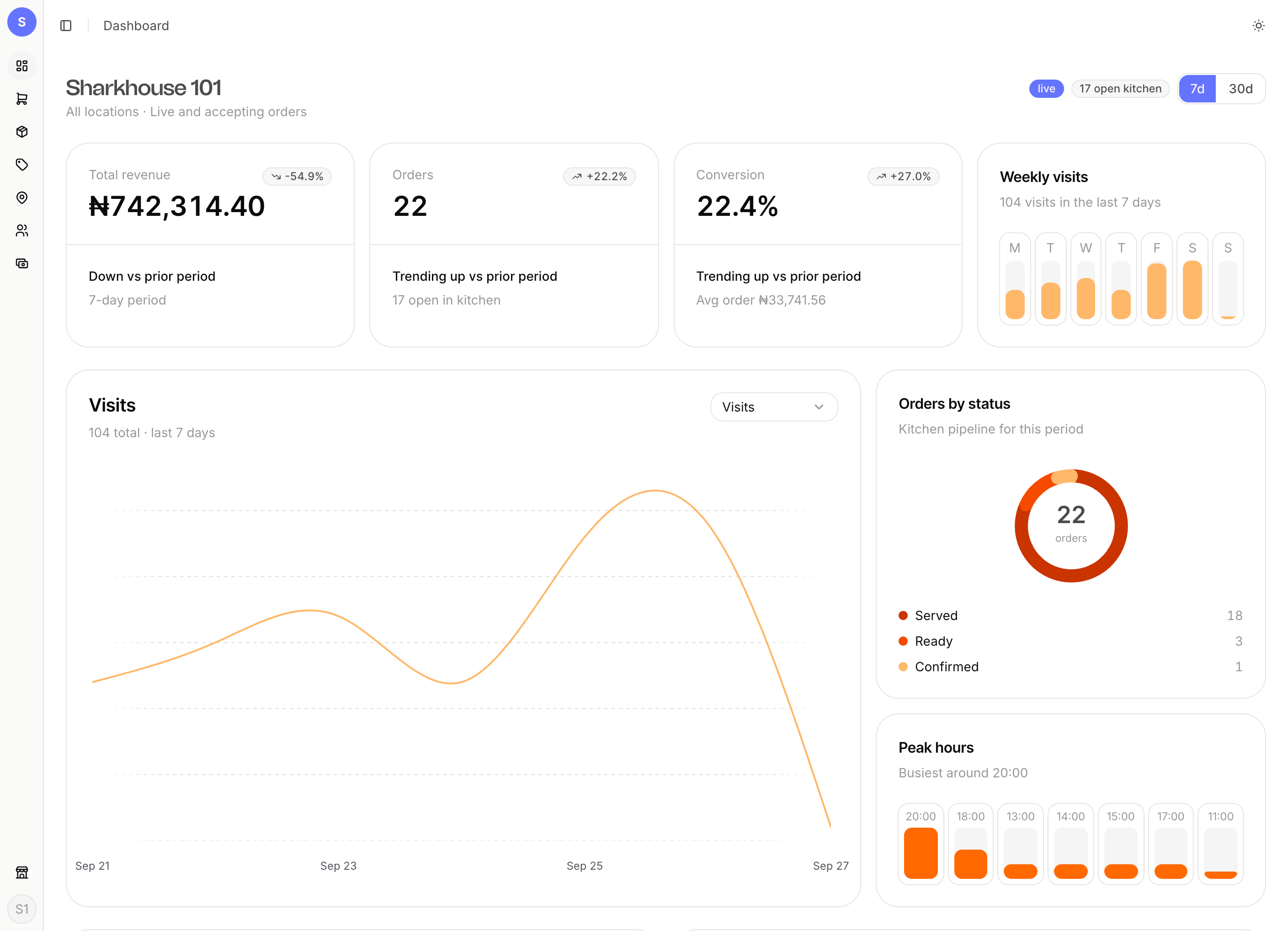Click the Sep 25 axis label
1288x931 pixels.
click(585, 866)
